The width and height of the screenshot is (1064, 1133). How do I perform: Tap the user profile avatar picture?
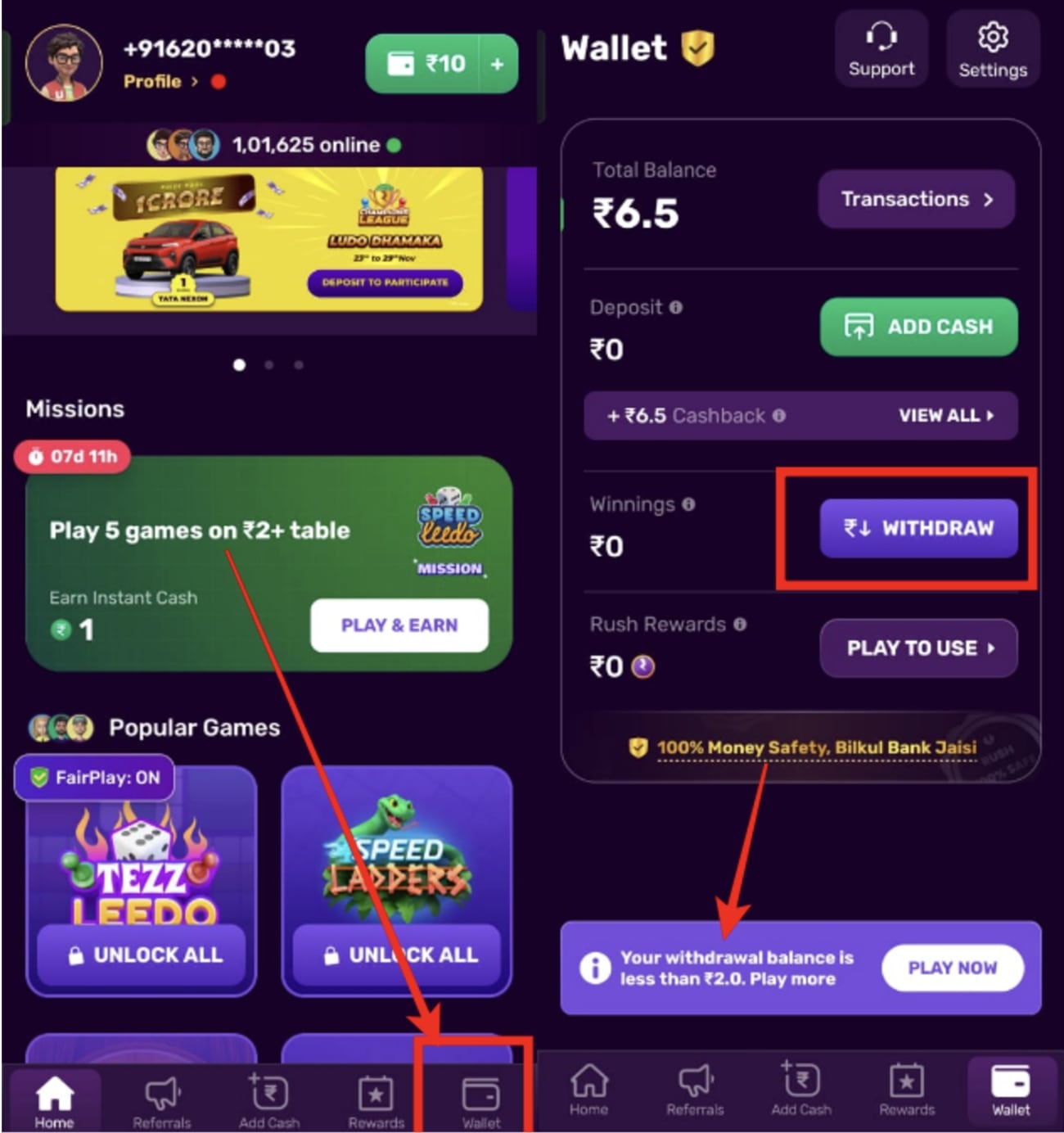64,63
